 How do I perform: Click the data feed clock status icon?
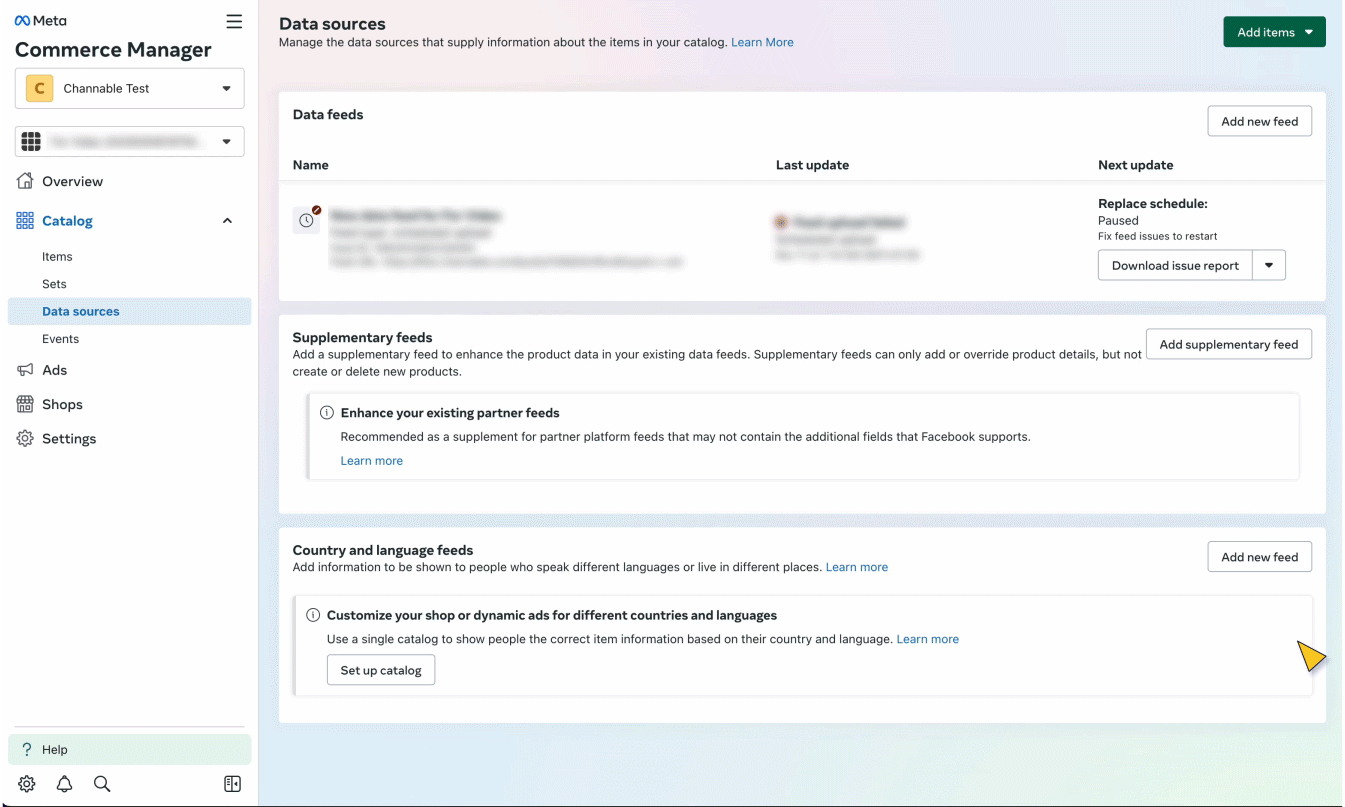point(306,220)
